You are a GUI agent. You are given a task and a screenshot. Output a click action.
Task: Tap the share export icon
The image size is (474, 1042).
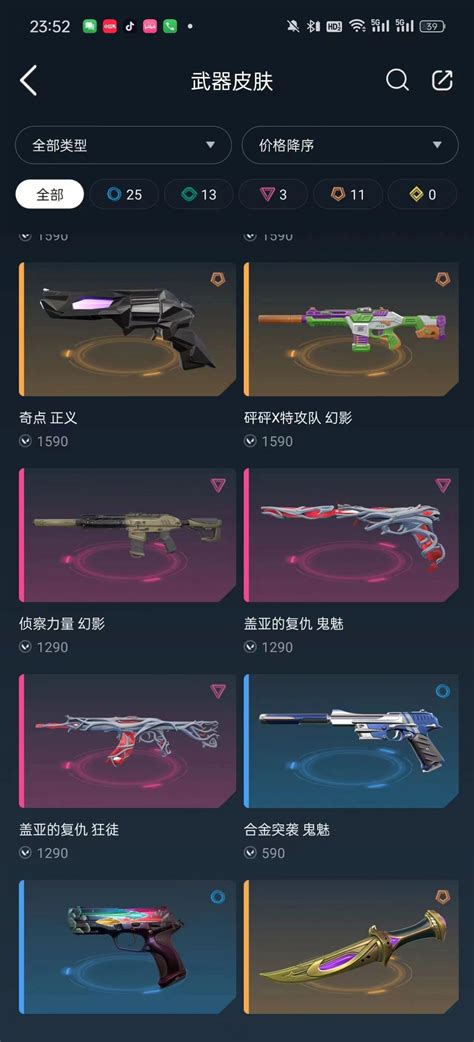442,80
